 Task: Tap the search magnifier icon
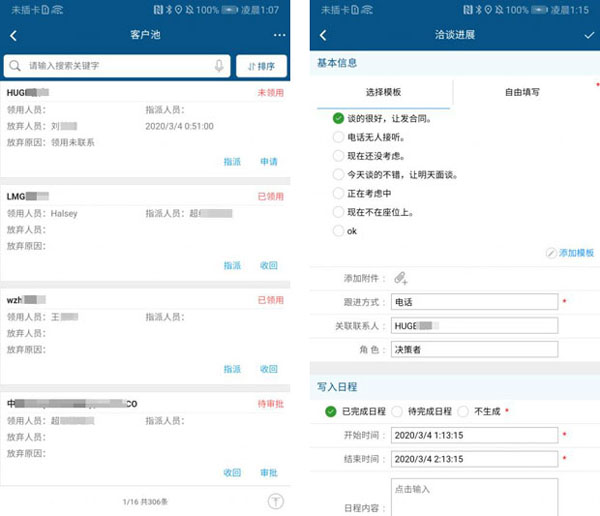point(16,66)
